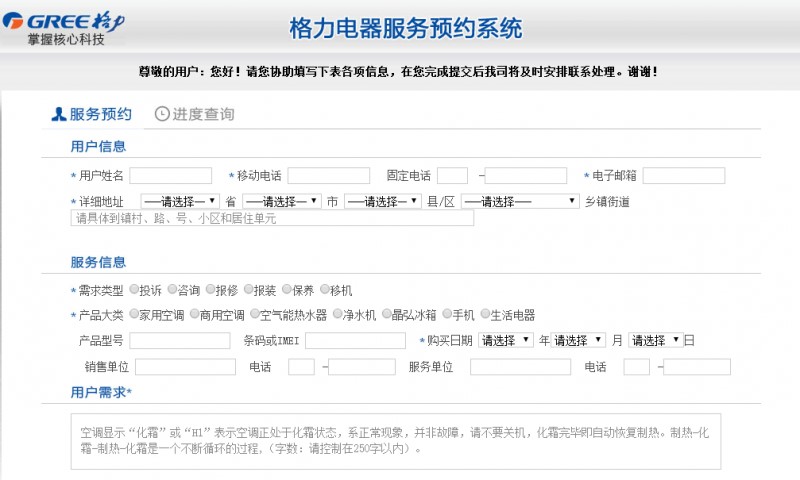Viewport: 800px width, 480px height.
Task: Click the 服务单位 phone area code field
Action: point(637,367)
